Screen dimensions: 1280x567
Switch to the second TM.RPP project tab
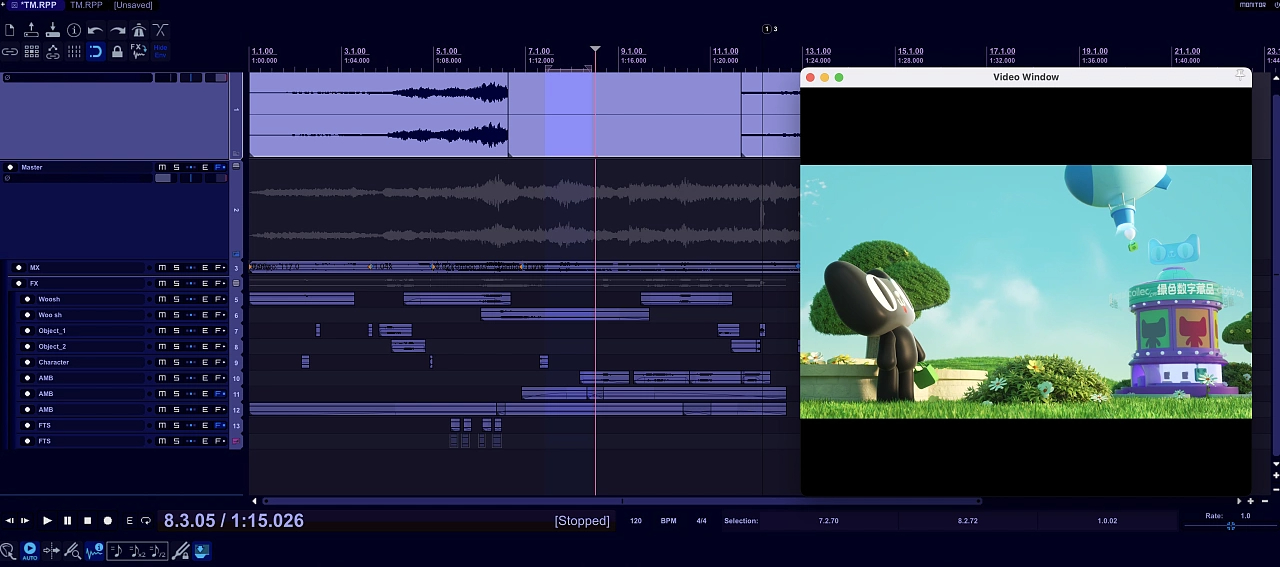(86, 5)
